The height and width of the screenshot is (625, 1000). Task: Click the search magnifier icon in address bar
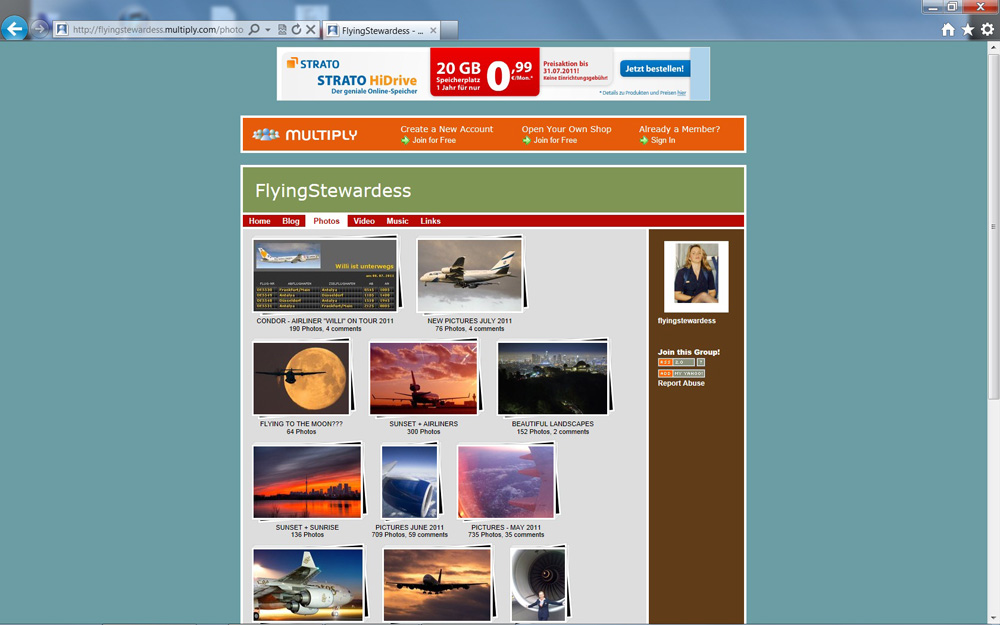click(254, 30)
